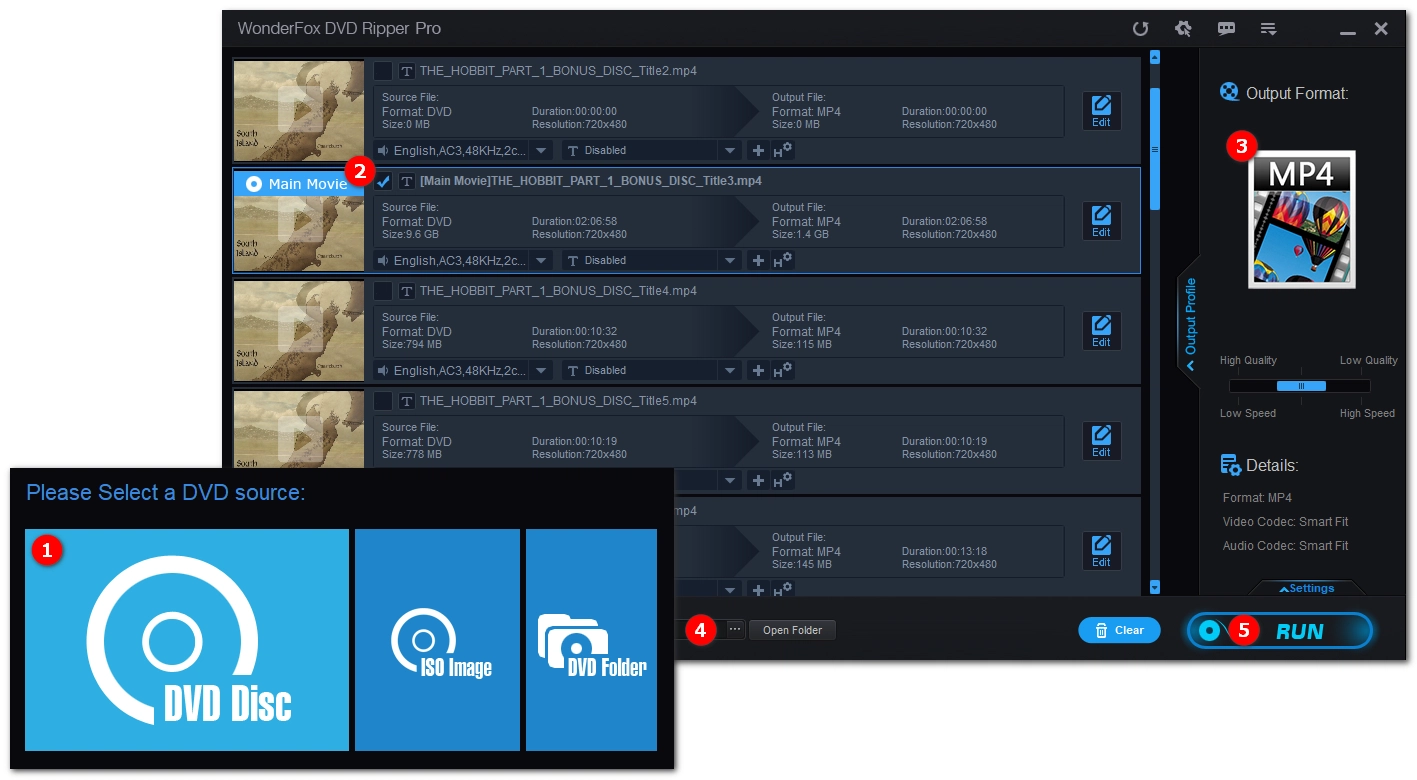Image resolution: width=1417 pixels, height=780 pixels.
Task: Click Open Folder button
Action: [792, 630]
